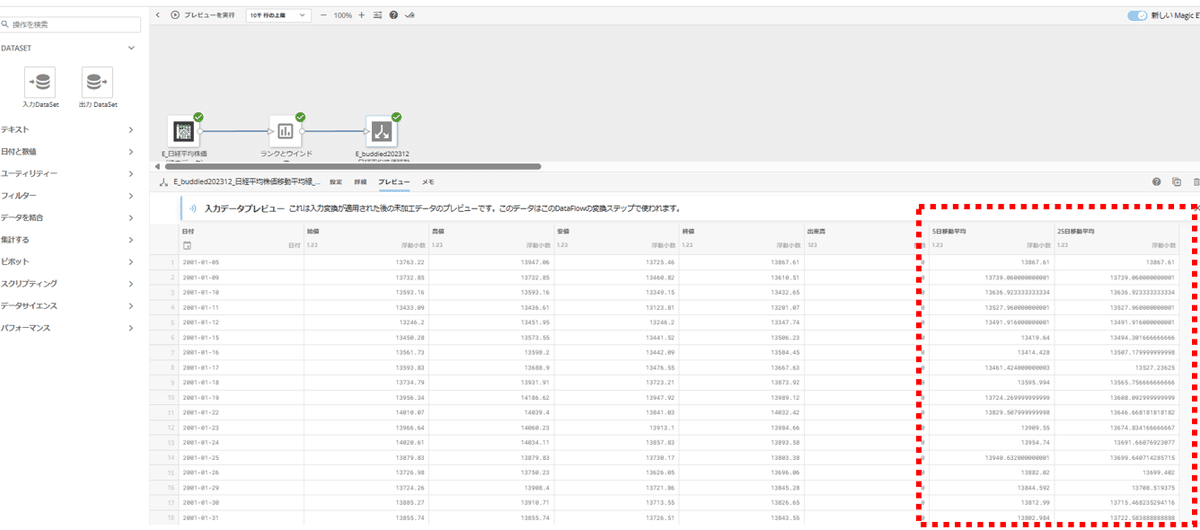Screen dimensions: 1200x530
Task: Duplicate the tile with the copy icon
Action: pos(1176,182)
